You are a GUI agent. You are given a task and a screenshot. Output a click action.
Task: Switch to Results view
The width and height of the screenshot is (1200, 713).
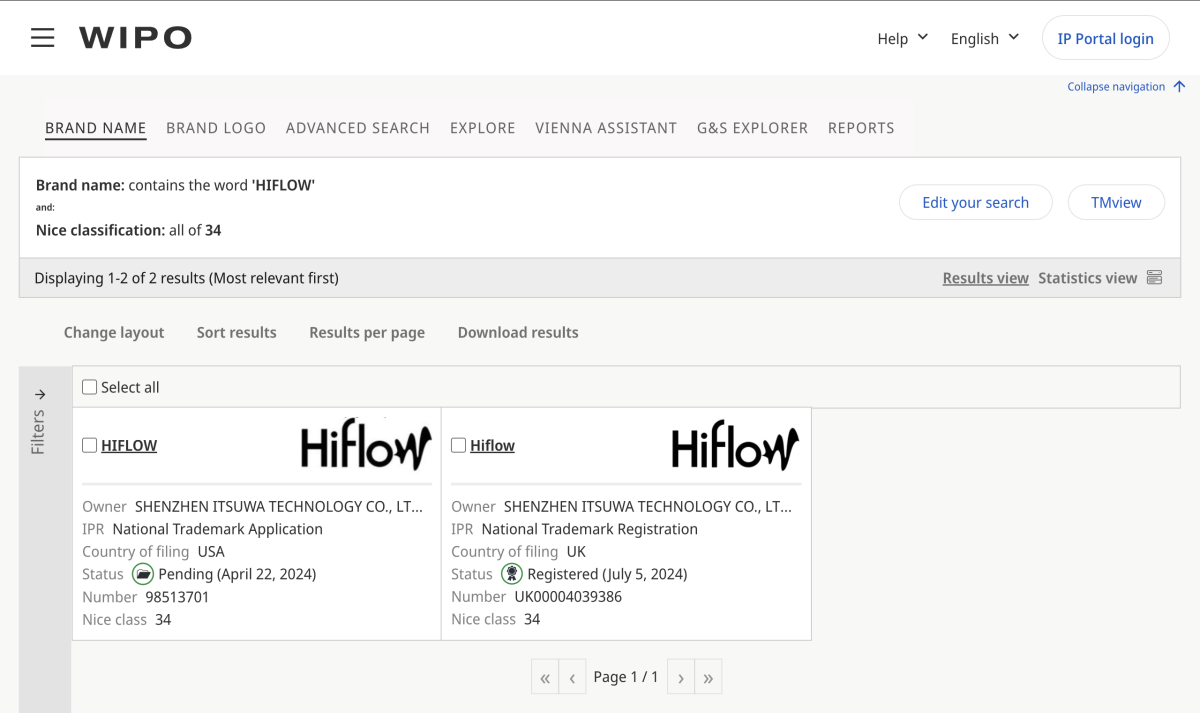985,278
